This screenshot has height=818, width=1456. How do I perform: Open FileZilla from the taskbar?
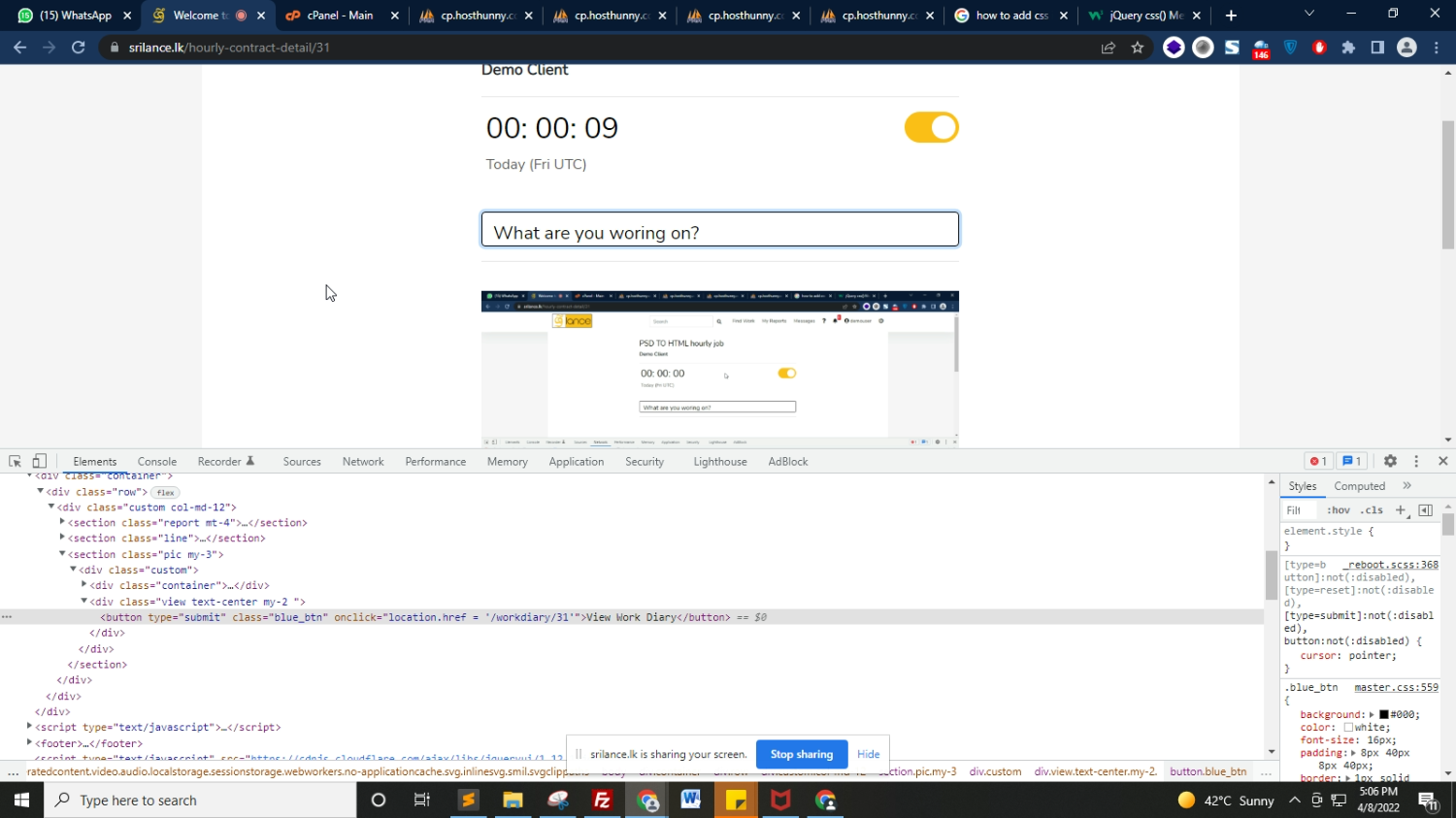point(602,801)
